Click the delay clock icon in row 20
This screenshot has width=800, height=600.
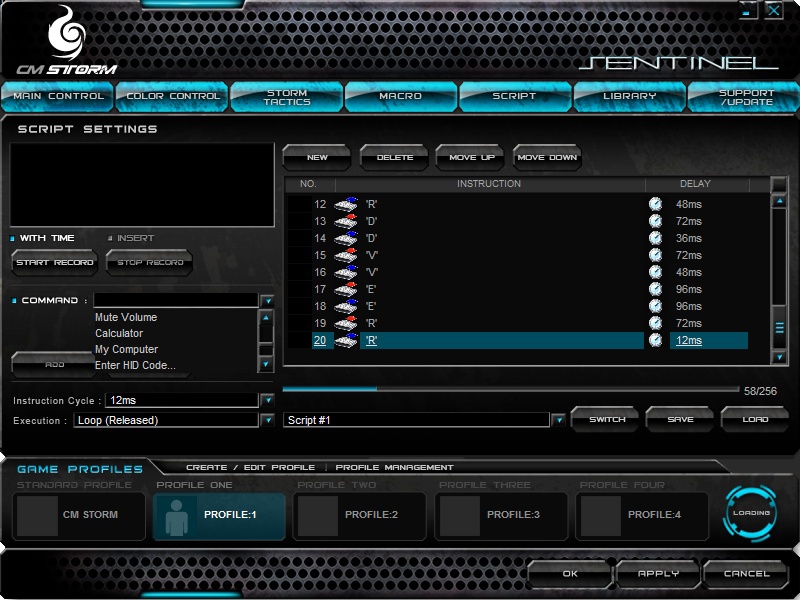coord(656,340)
